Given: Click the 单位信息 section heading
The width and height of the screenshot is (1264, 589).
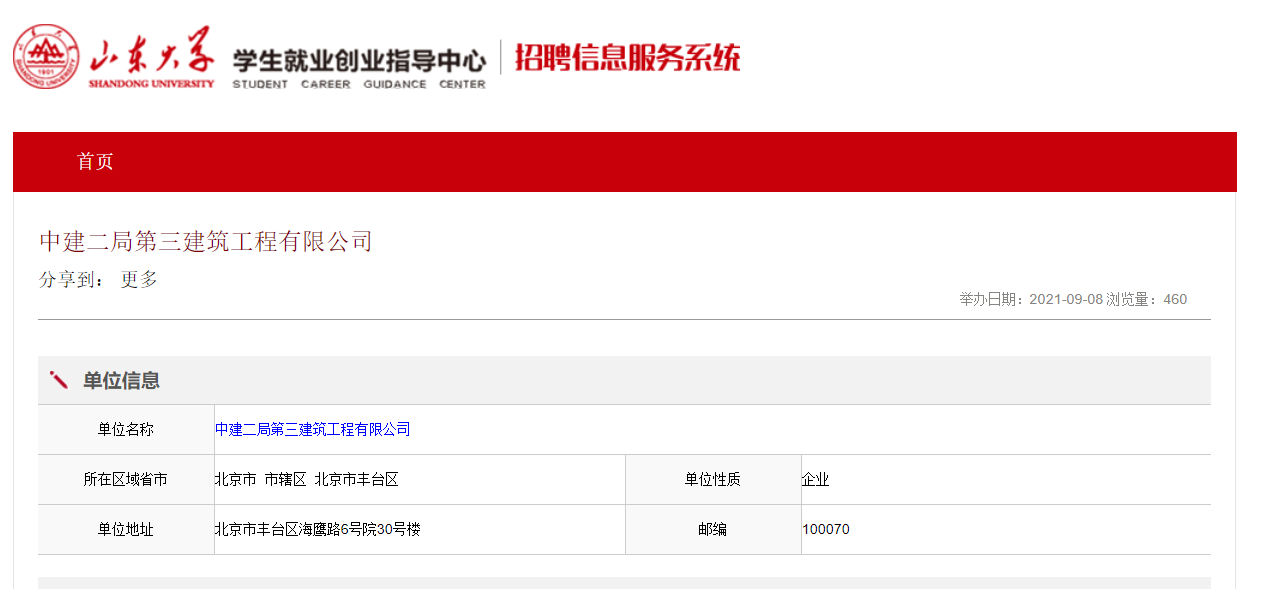Looking at the screenshot, I should click(121, 380).
